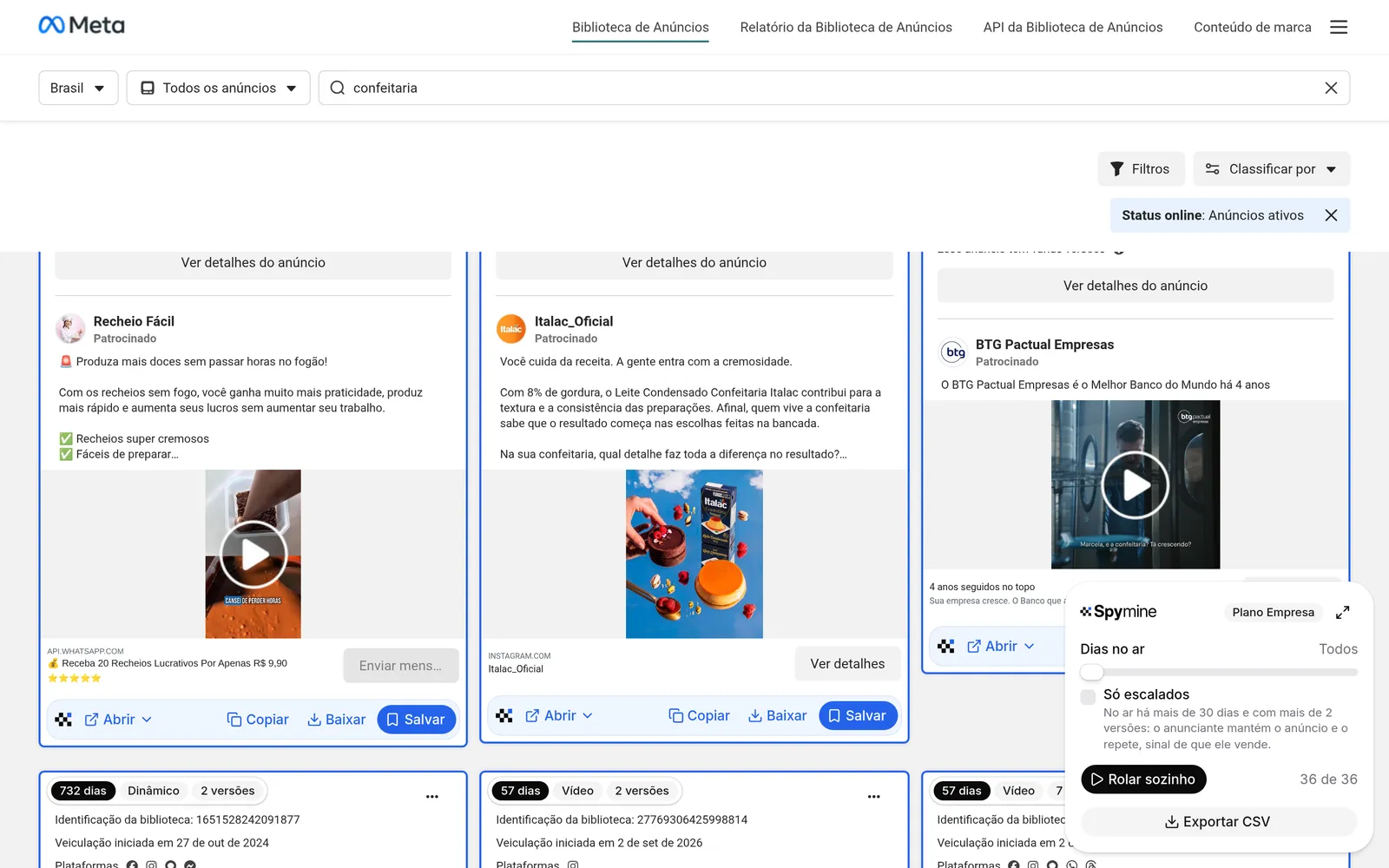Export results with Exportar CSV
The height and width of the screenshot is (868, 1389).
coord(1218,822)
